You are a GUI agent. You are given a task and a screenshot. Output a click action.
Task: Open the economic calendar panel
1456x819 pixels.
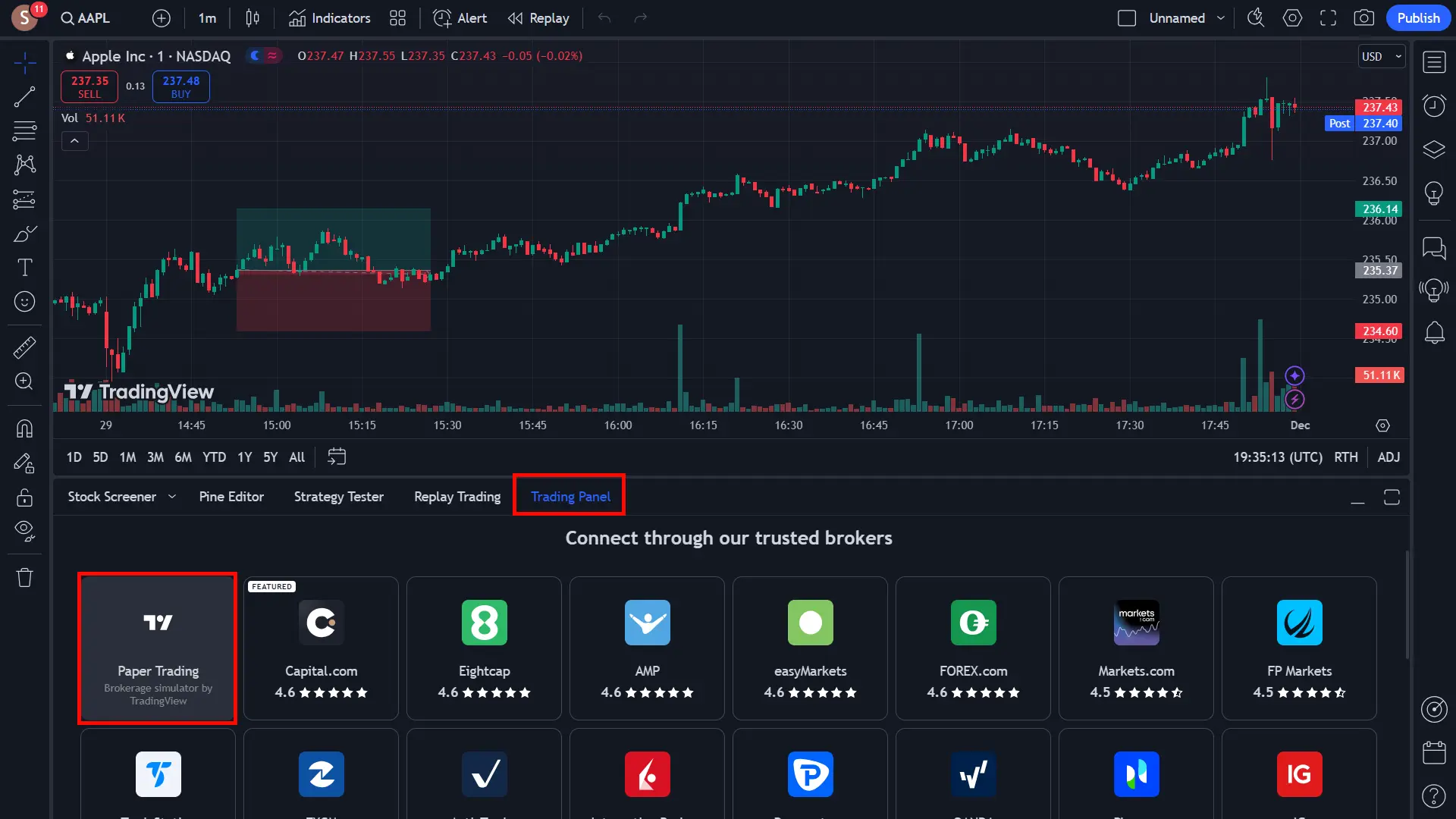[1434, 752]
